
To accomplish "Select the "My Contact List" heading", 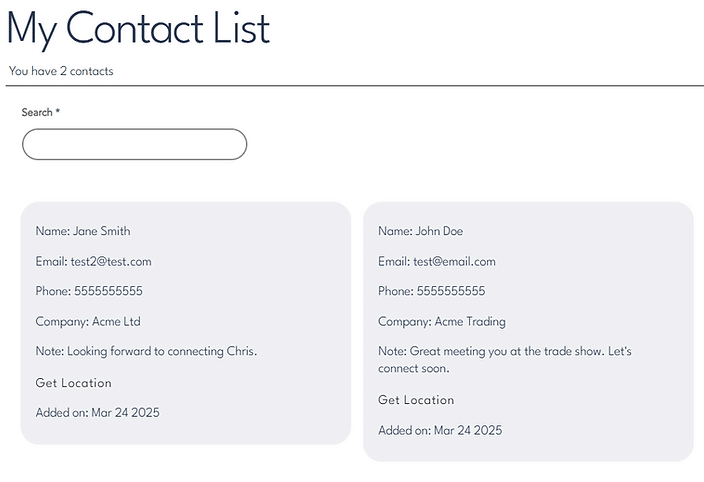I will click(138, 29).
